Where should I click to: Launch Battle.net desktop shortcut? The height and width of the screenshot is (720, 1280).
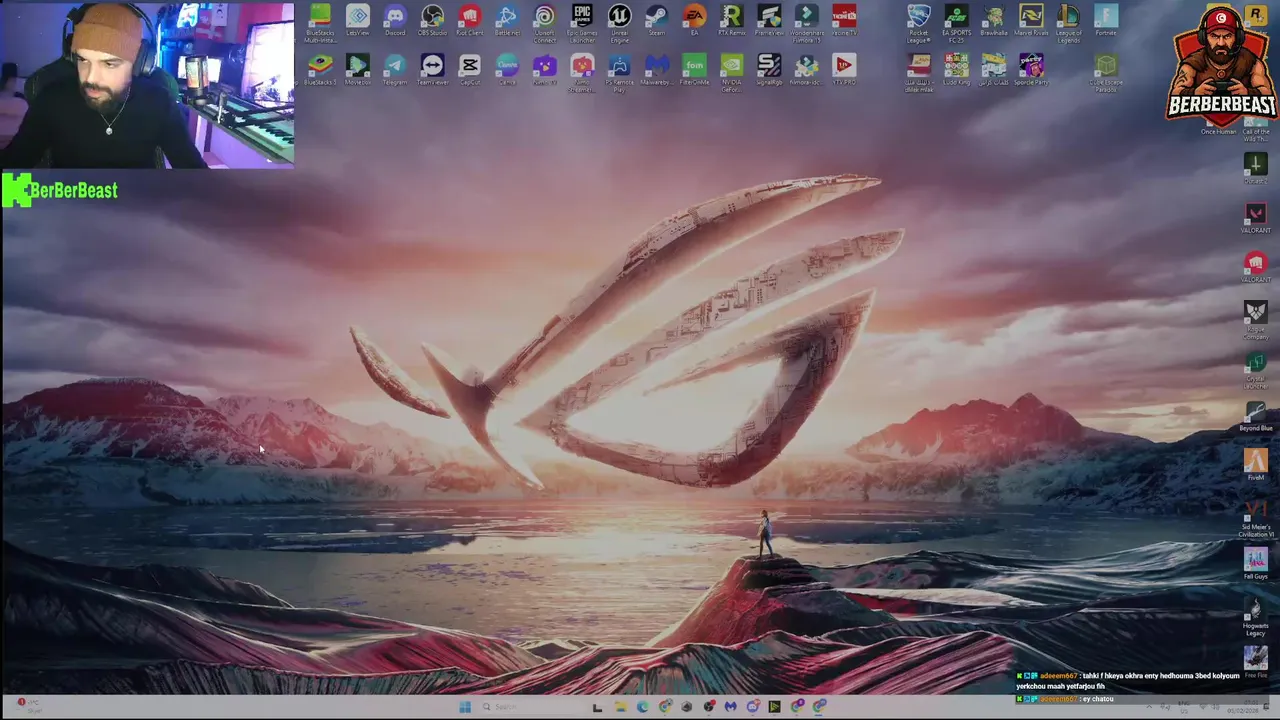(x=507, y=20)
